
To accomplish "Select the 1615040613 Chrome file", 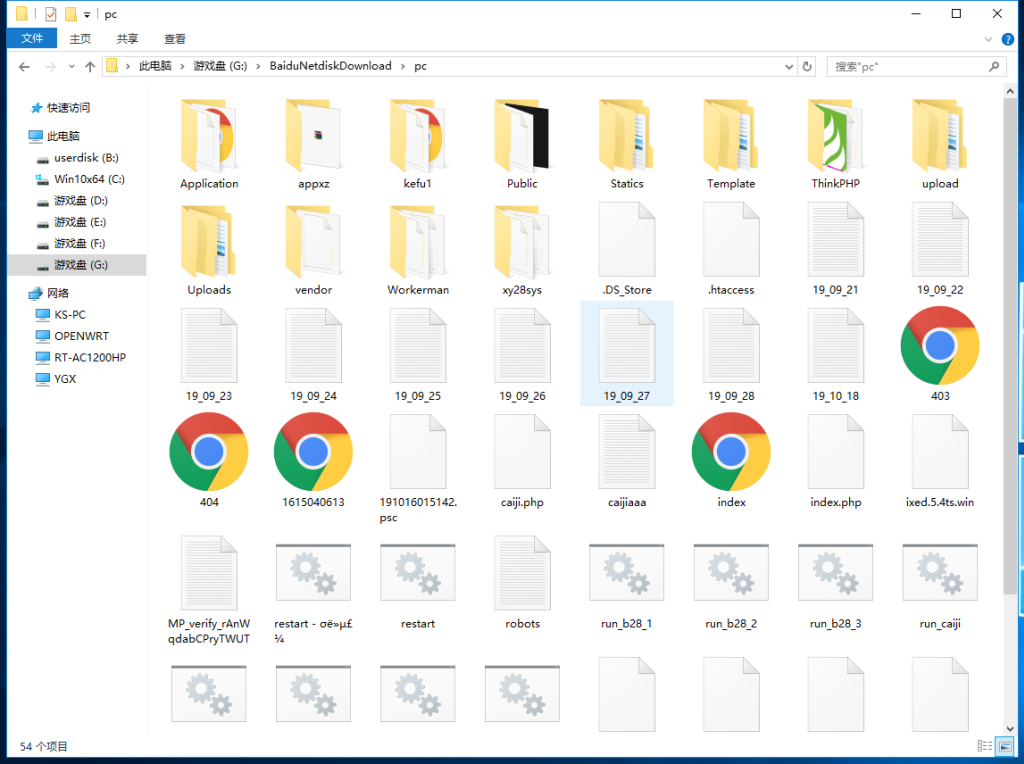I will (x=313, y=462).
